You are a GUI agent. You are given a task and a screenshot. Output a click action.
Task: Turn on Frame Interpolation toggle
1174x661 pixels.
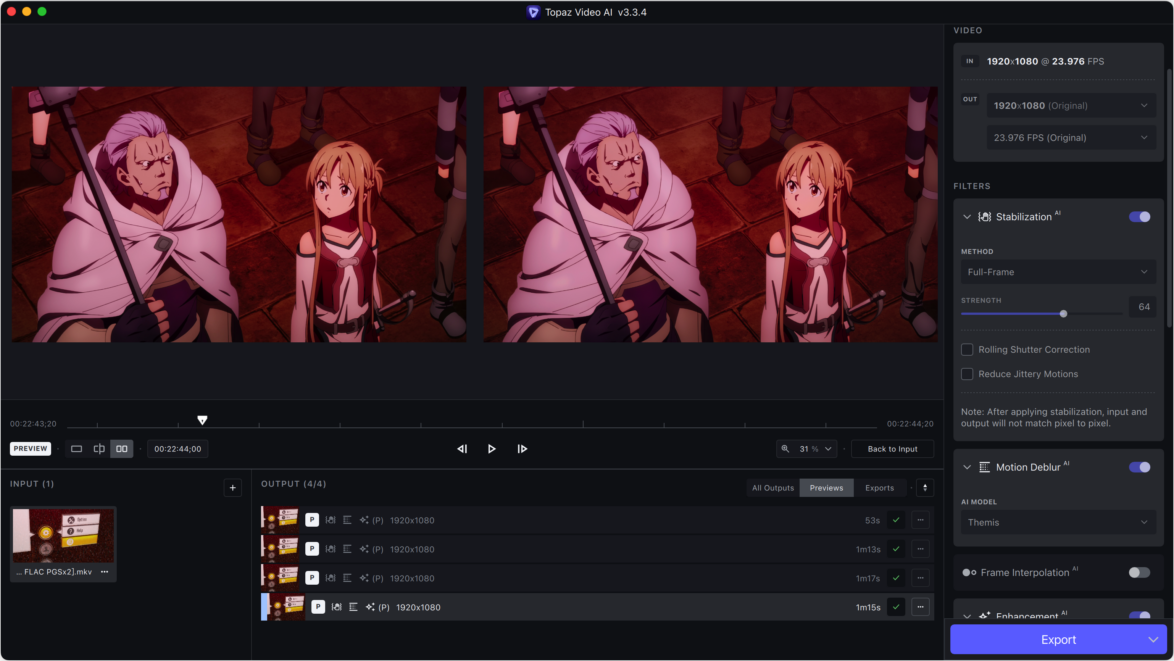[1139, 573]
